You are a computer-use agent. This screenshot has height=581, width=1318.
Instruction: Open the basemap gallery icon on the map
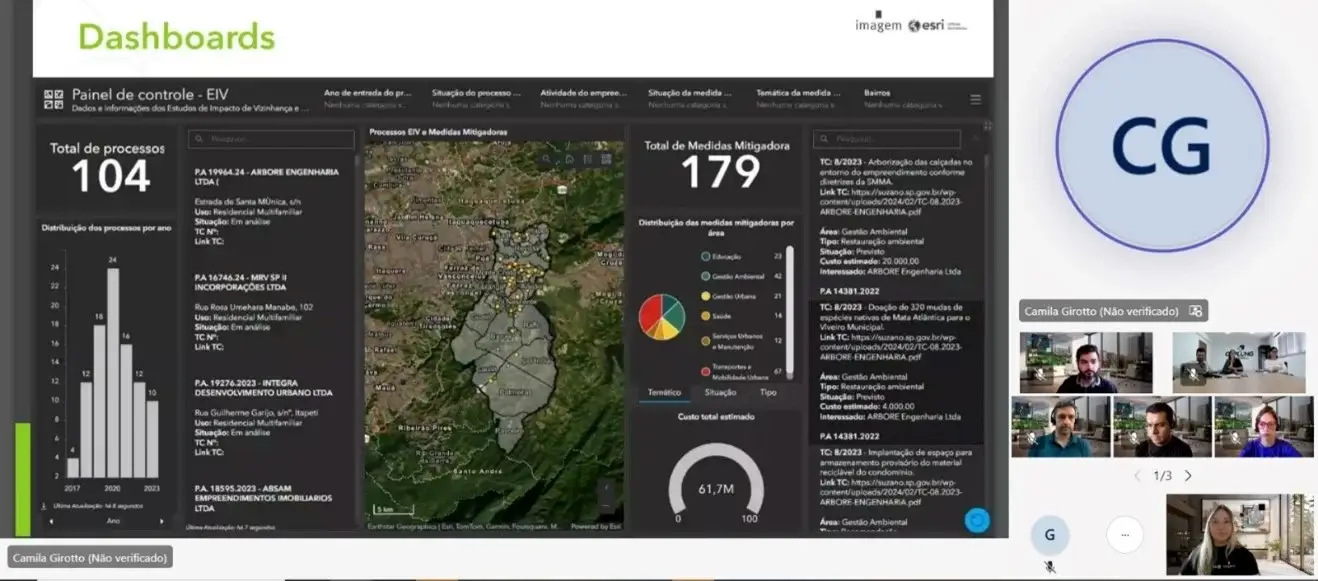(607, 158)
